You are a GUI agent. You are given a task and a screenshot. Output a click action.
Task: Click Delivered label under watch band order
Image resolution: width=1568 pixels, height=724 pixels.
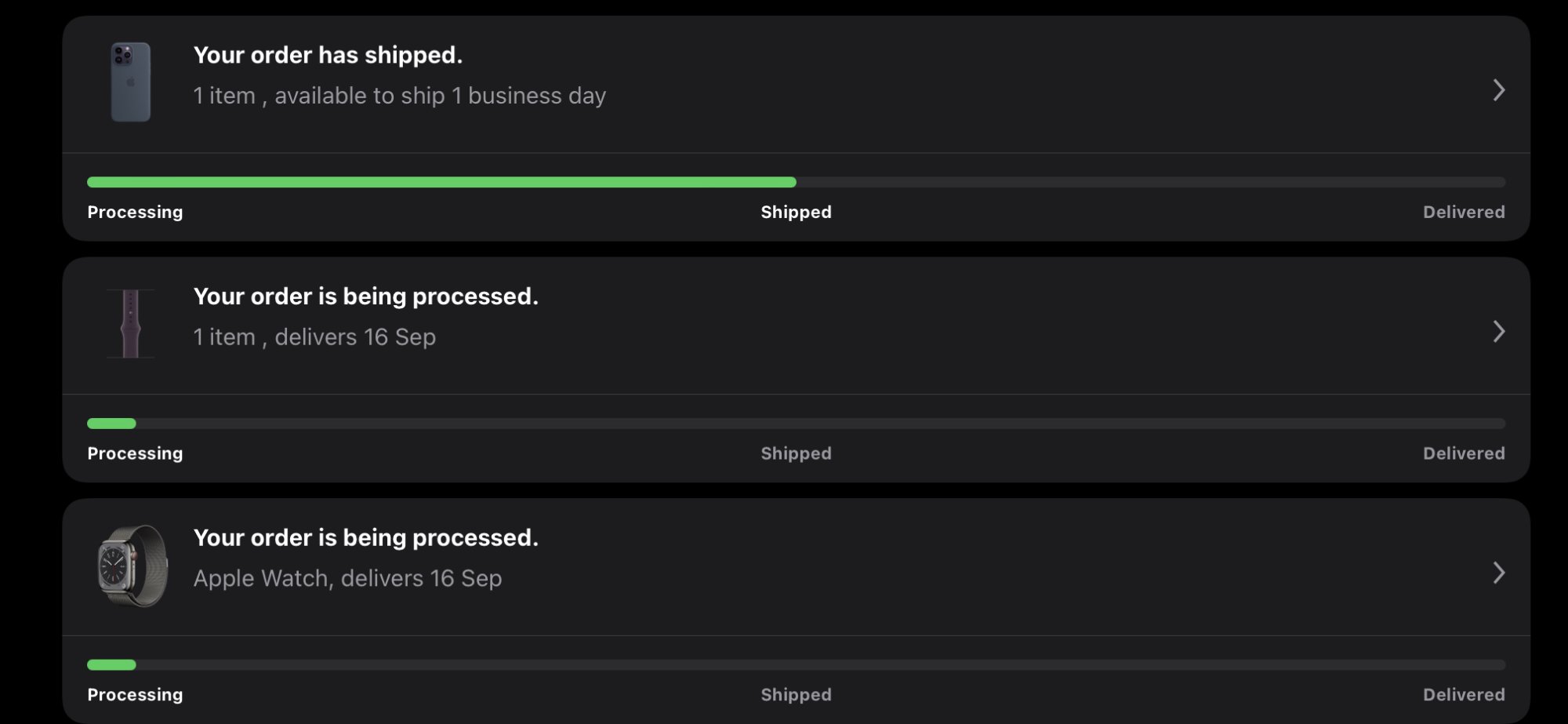coord(1463,453)
